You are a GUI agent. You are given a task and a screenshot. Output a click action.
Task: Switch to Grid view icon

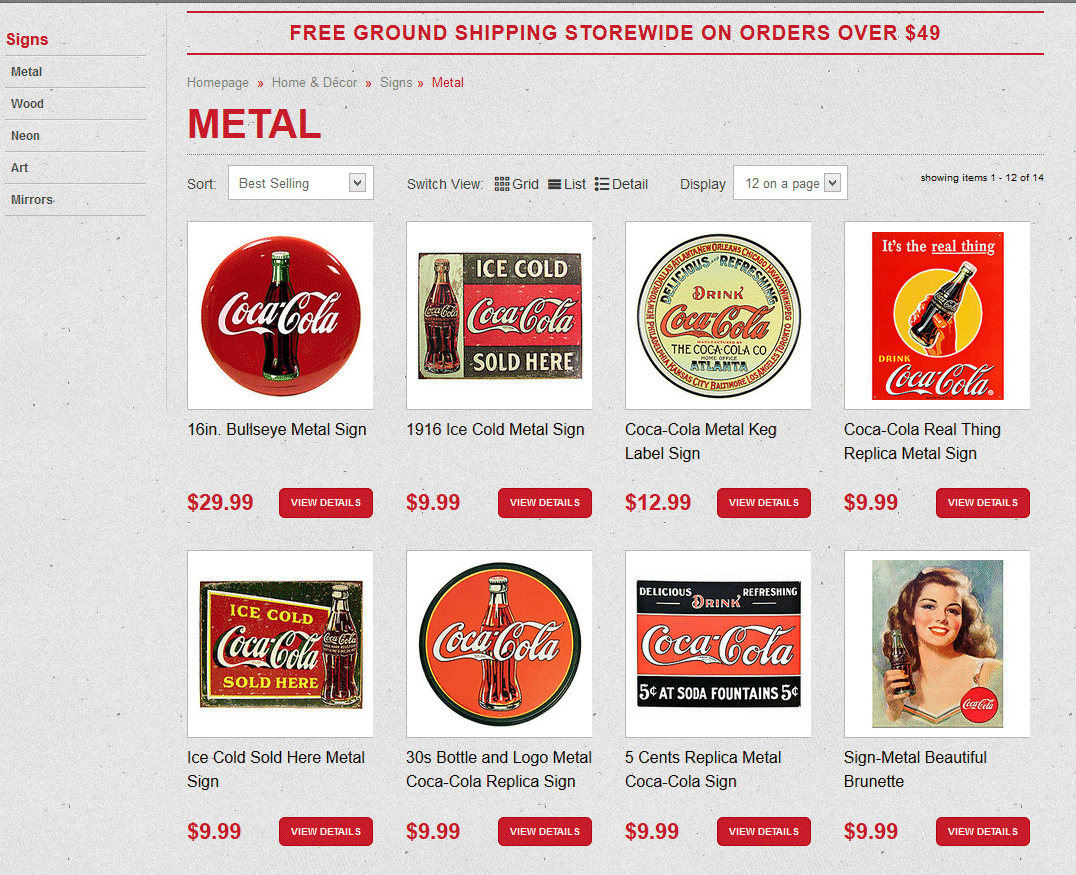[502, 184]
